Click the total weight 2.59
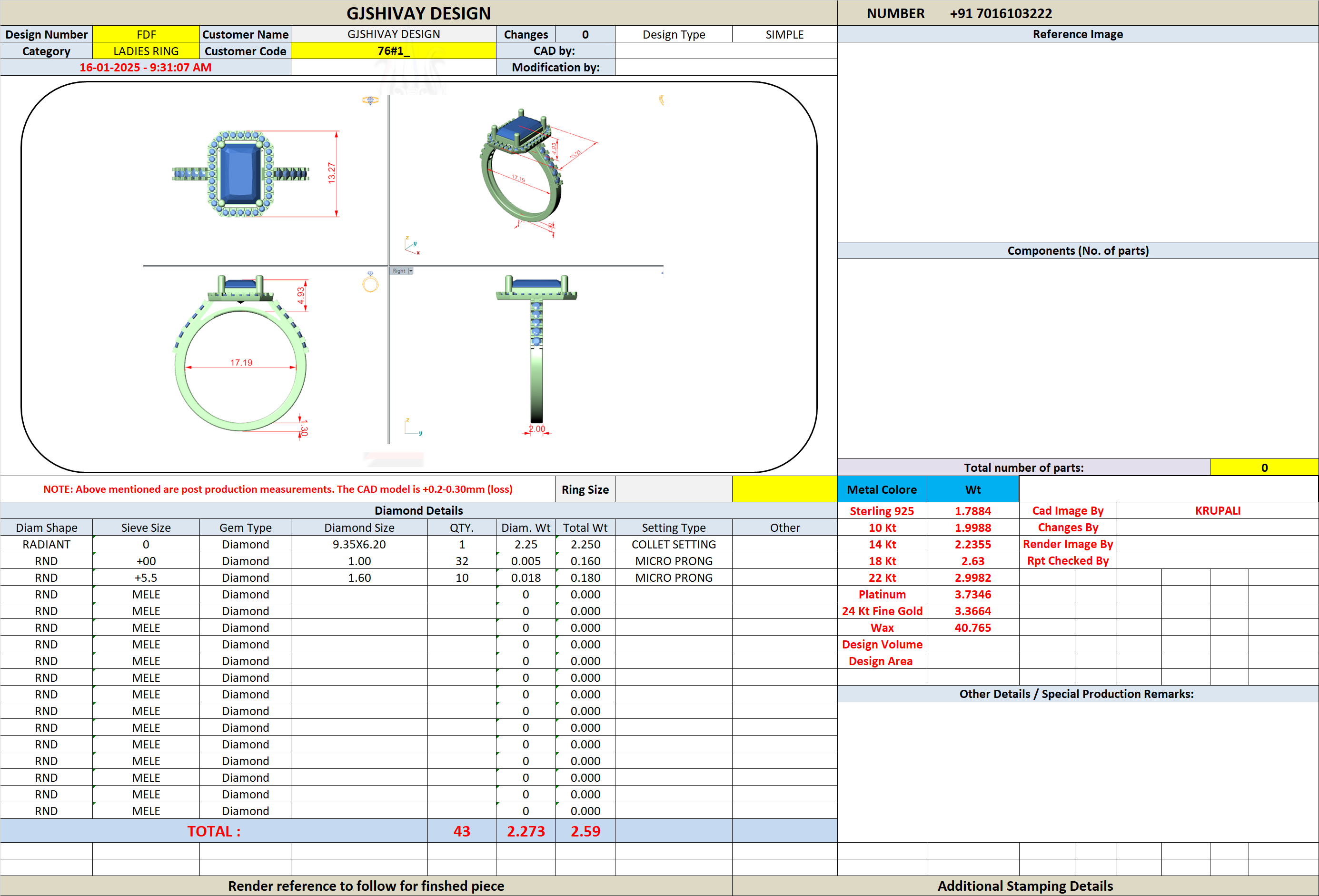 (x=585, y=831)
